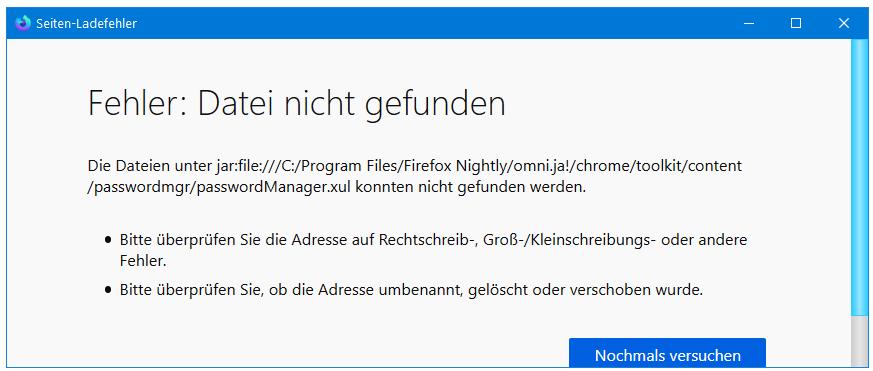Click the Nochmals versuchen button
The image size is (873, 371).
pyautogui.click(x=667, y=354)
